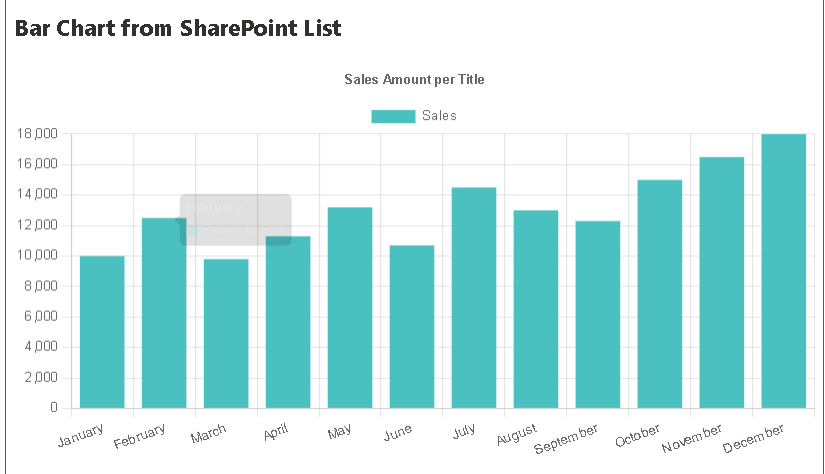Image resolution: width=825 pixels, height=474 pixels.
Task: Click the April sales bar
Action: (288, 322)
